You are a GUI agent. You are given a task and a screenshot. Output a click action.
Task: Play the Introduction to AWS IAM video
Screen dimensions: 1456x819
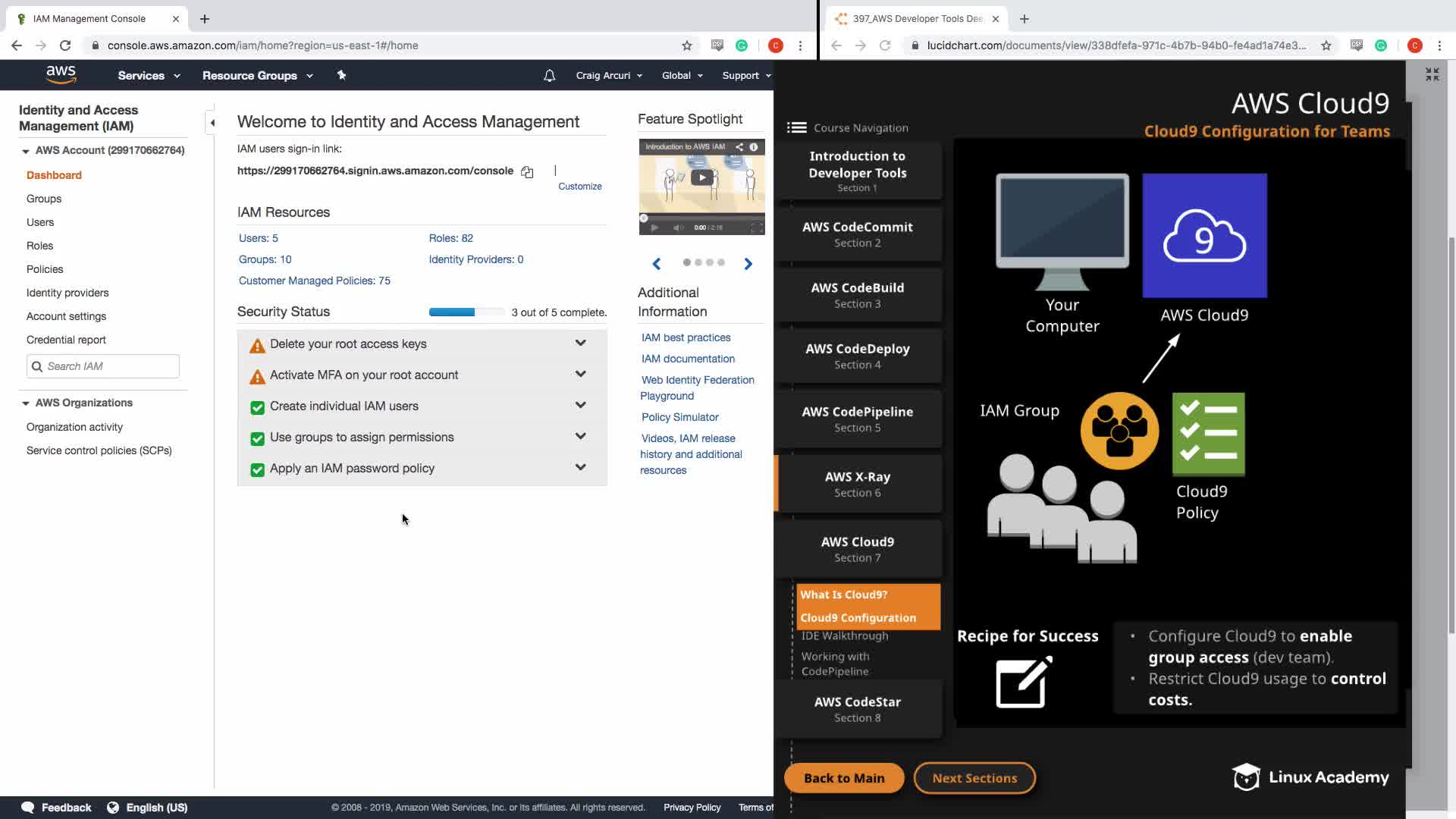coord(701,177)
